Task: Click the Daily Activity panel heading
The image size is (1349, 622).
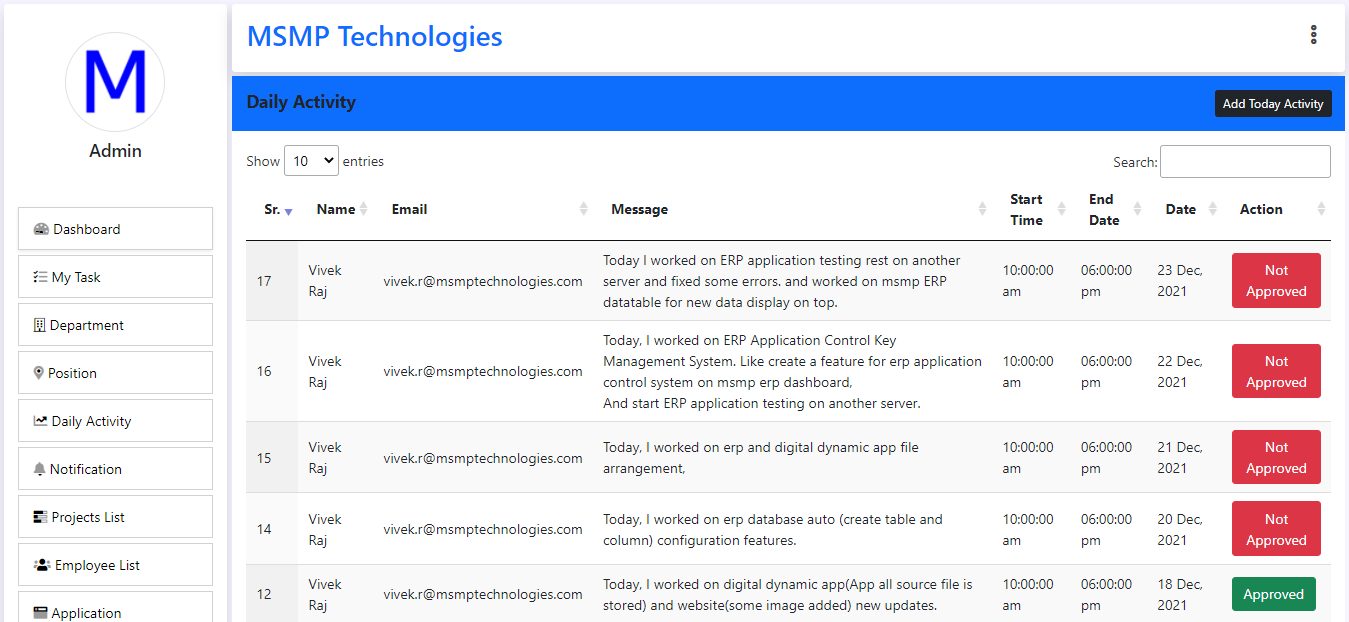Action: [301, 102]
